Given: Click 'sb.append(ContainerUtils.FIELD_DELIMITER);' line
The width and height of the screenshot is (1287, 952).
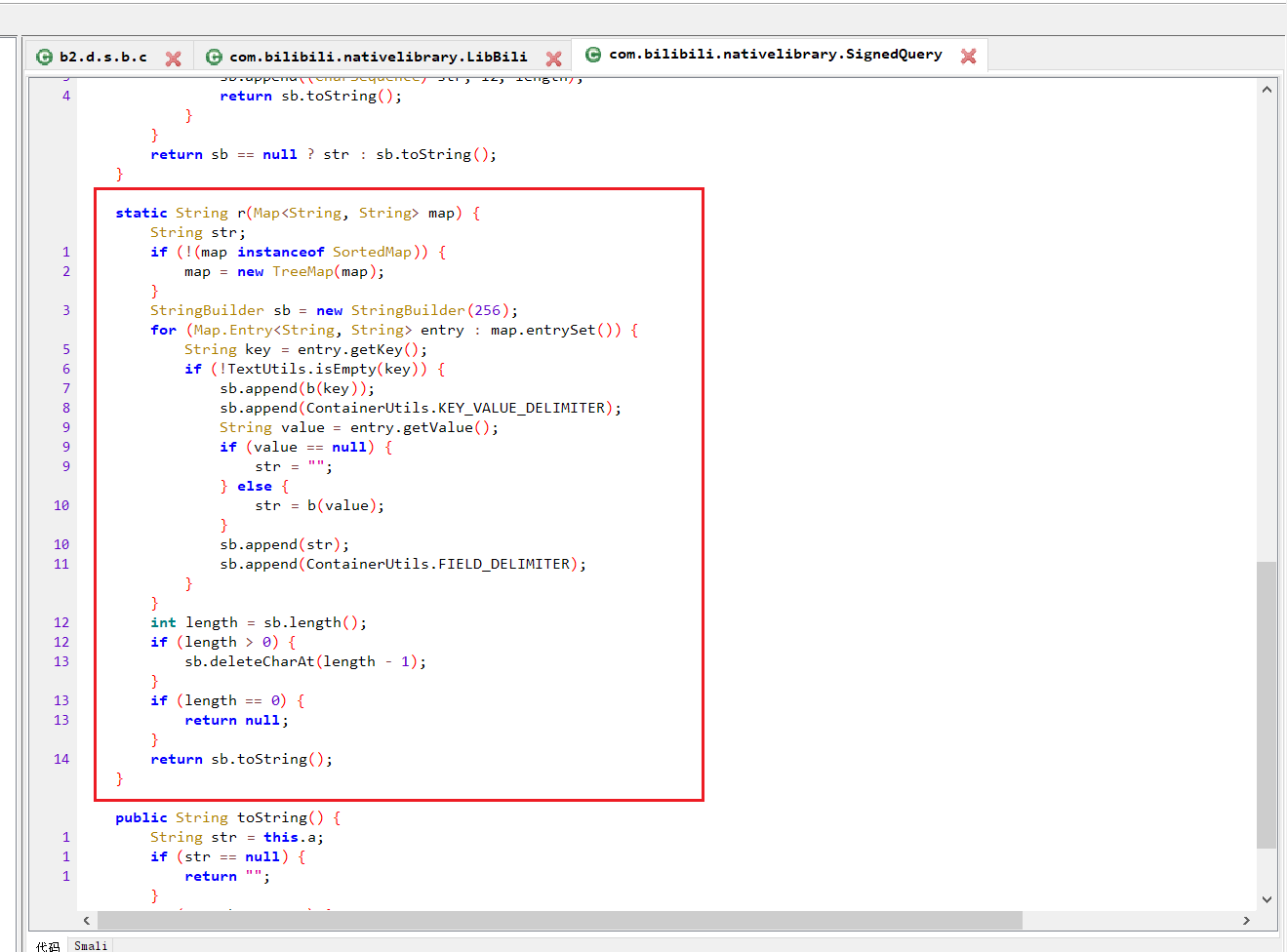Looking at the screenshot, I should point(403,564).
